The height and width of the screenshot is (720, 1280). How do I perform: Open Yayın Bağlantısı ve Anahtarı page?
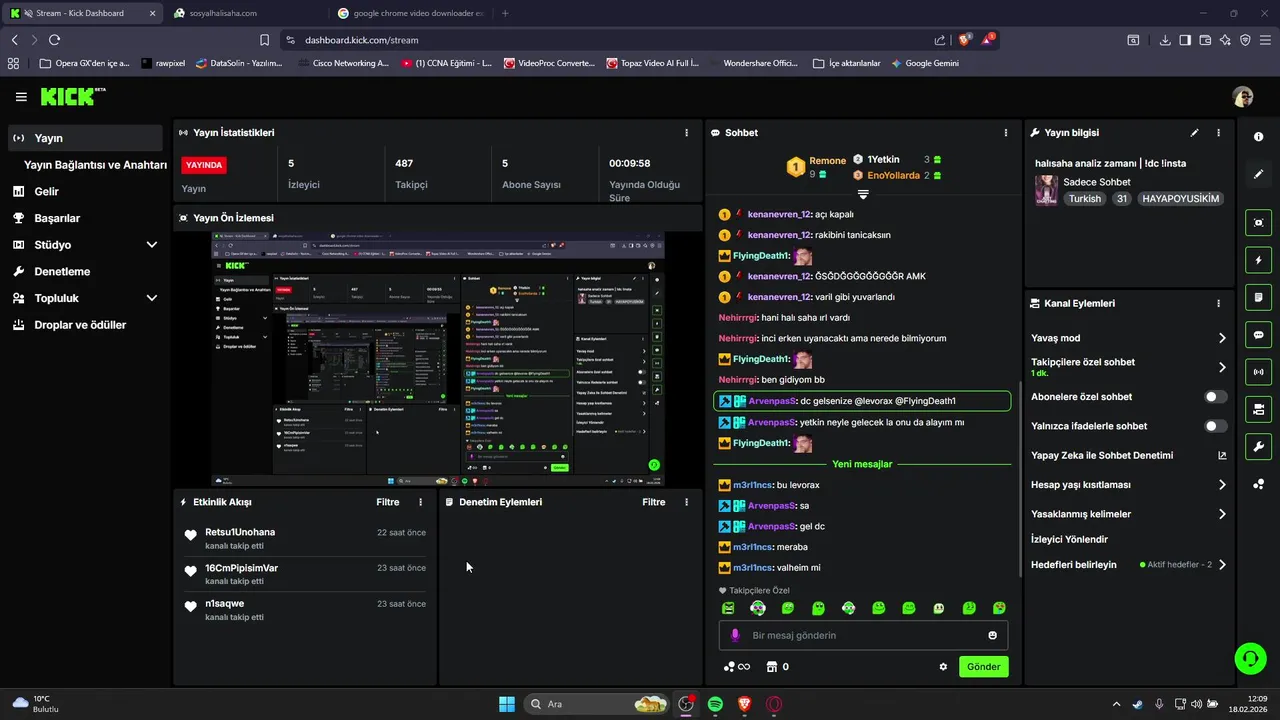[x=95, y=165]
